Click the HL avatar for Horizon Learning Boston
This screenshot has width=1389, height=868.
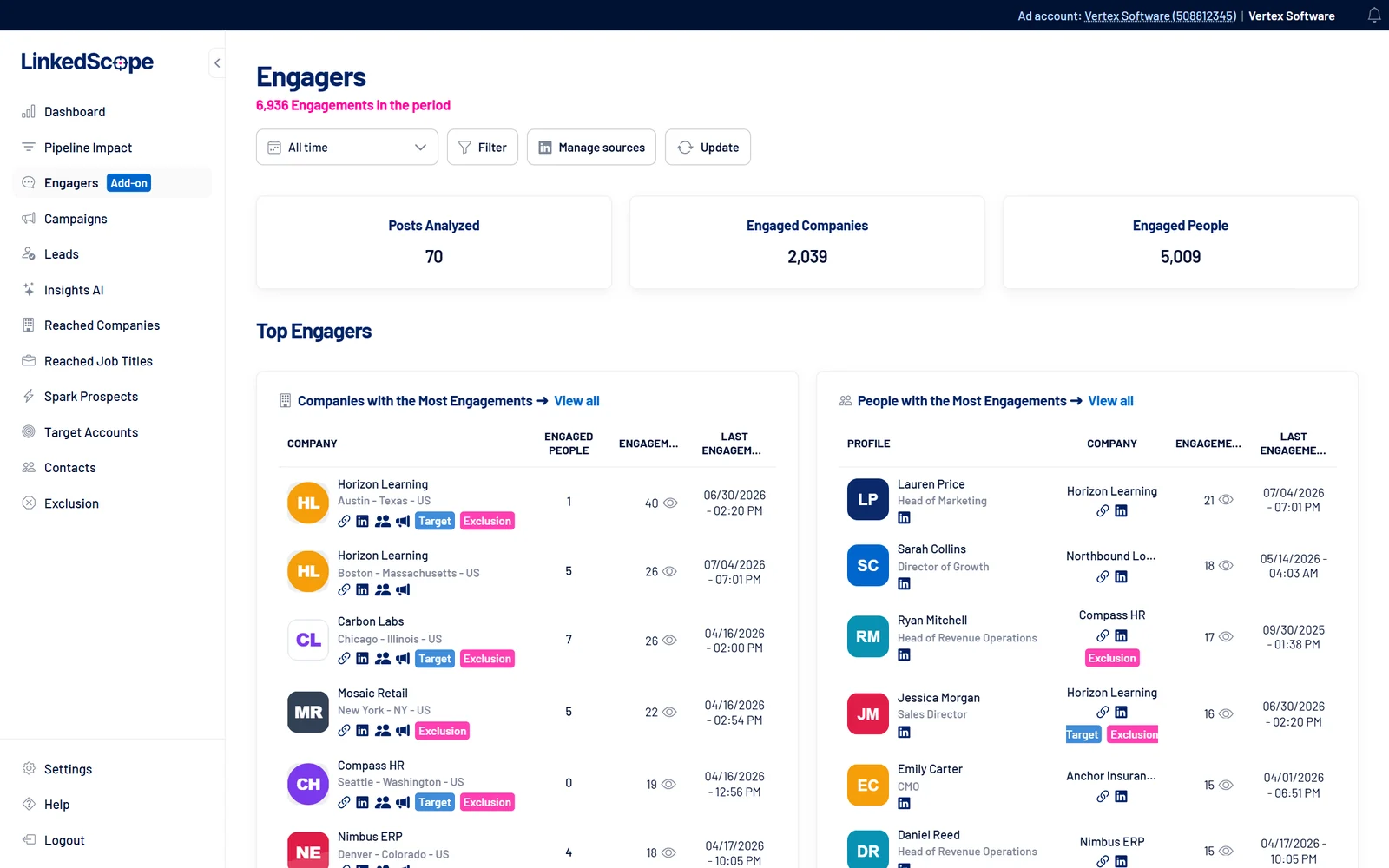(x=308, y=571)
